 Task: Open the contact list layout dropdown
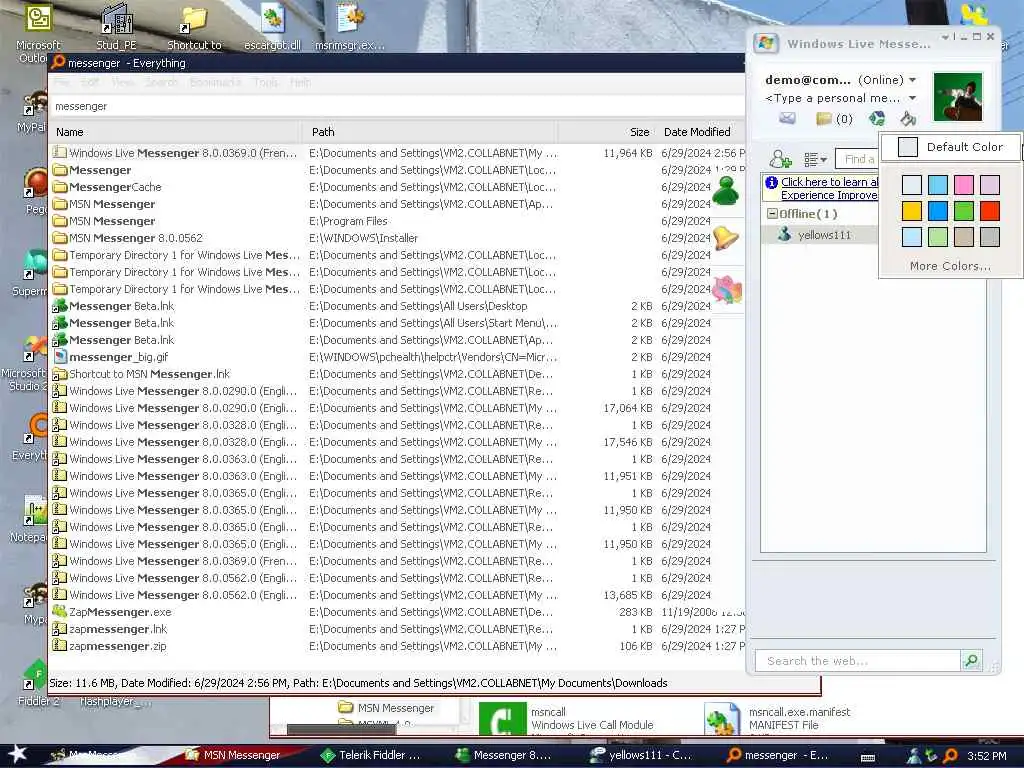815,159
